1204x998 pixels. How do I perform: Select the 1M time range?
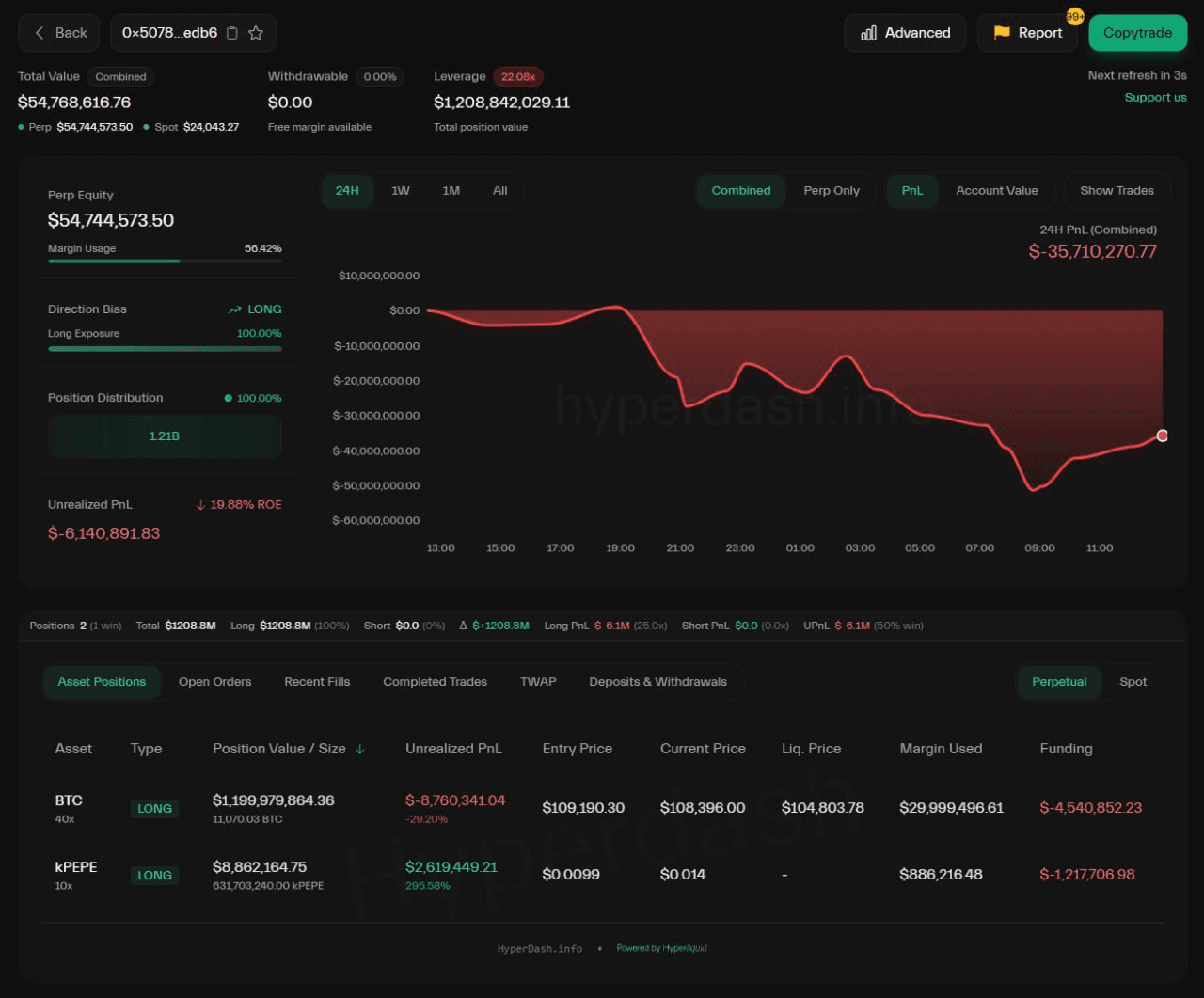click(451, 190)
